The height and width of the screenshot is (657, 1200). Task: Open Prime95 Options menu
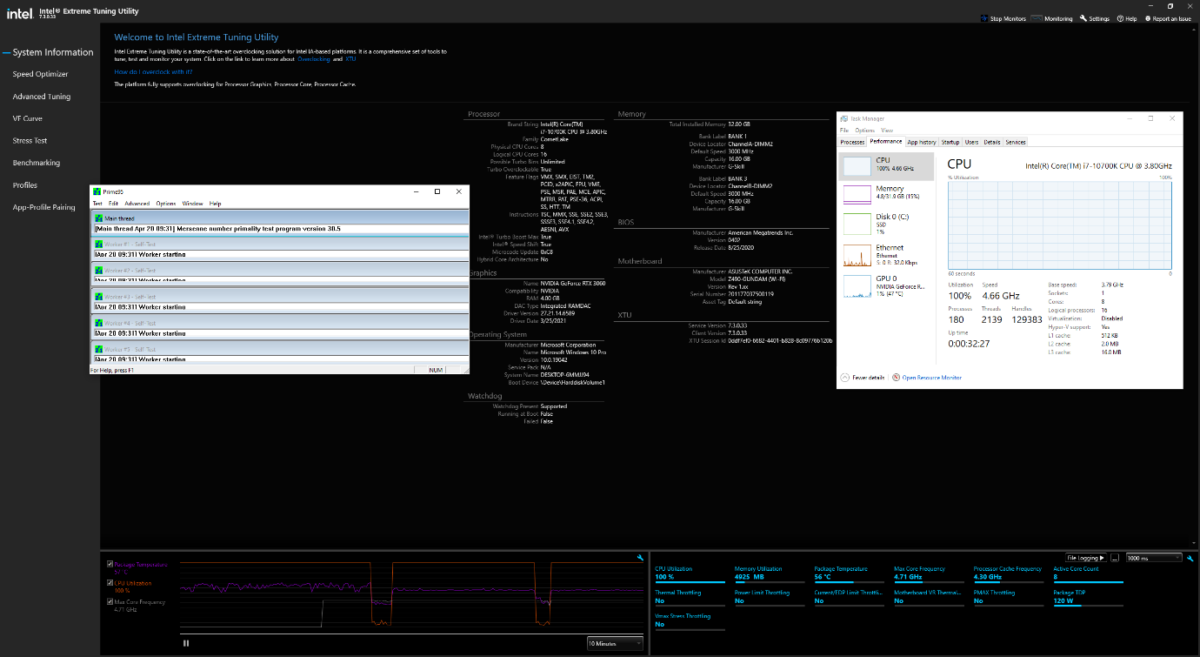[x=166, y=203]
